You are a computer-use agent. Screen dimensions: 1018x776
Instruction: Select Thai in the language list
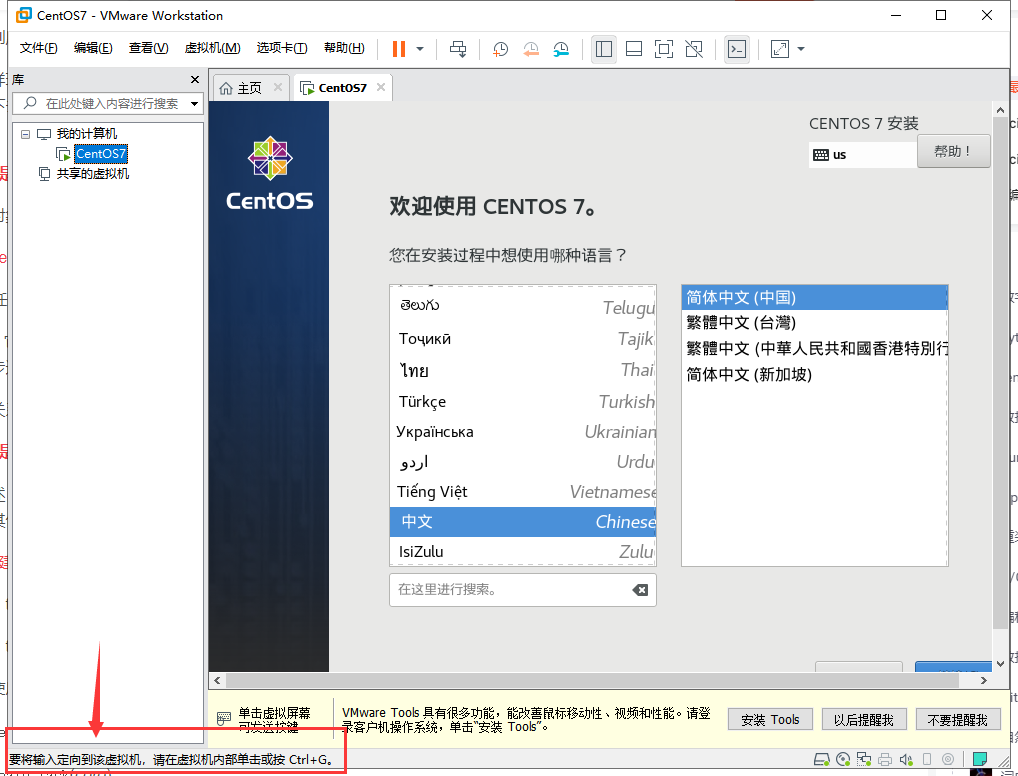click(523, 370)
